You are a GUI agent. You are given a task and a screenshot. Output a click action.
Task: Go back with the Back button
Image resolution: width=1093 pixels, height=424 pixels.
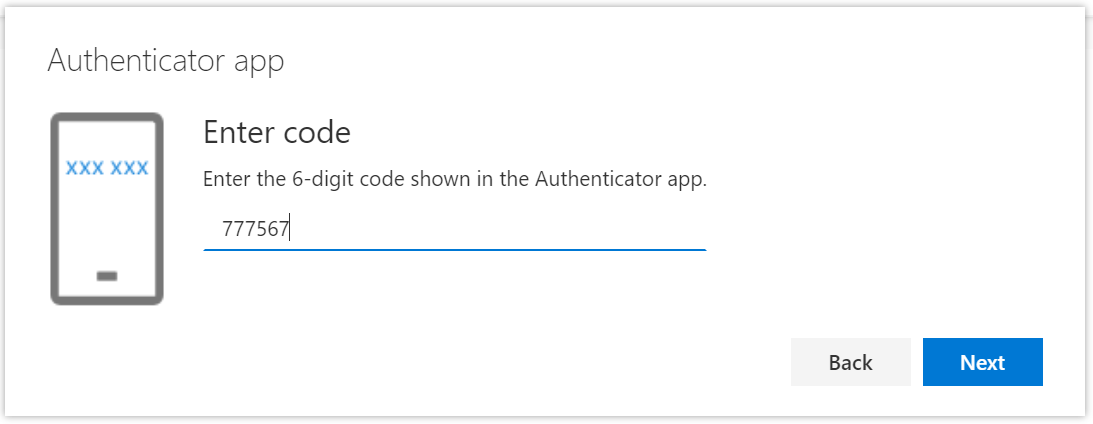[850, 362]
